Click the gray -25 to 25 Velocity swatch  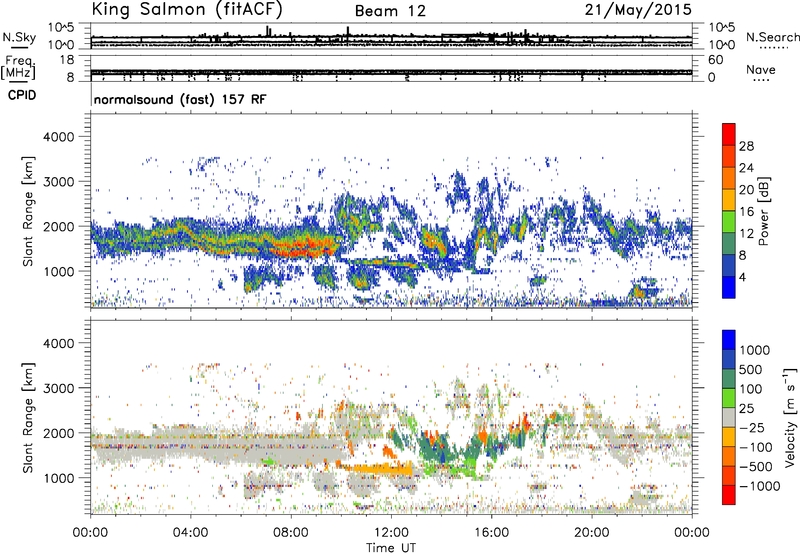(729, 417)
